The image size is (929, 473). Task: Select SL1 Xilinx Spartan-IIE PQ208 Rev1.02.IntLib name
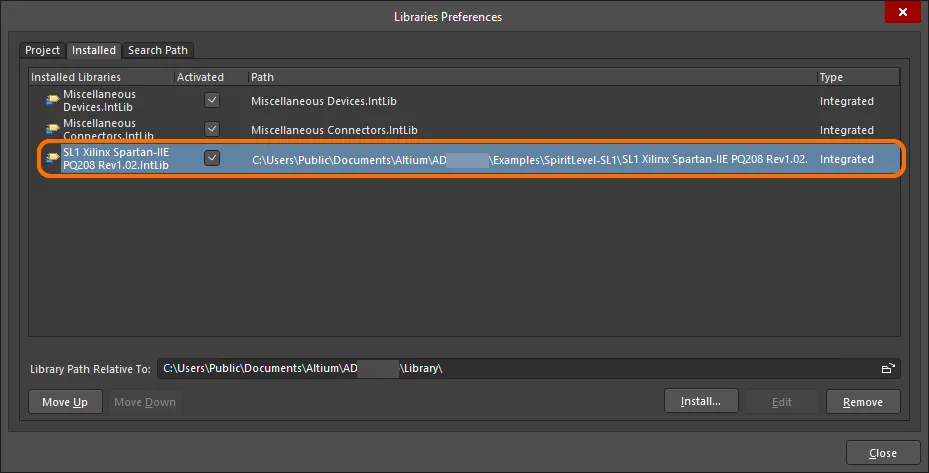point(116,159)
